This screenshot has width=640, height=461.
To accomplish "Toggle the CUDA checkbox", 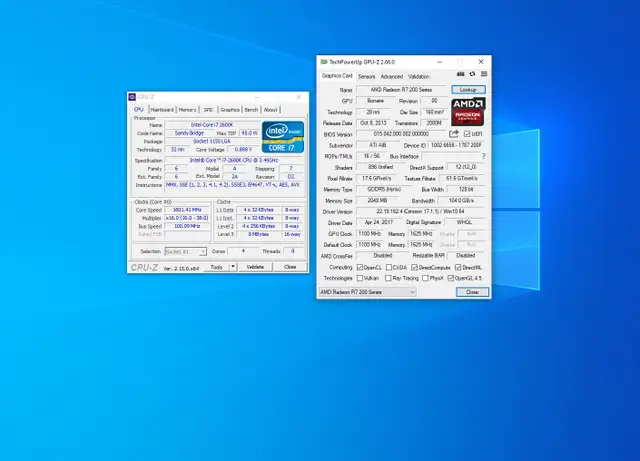I will tap(389, 267).
